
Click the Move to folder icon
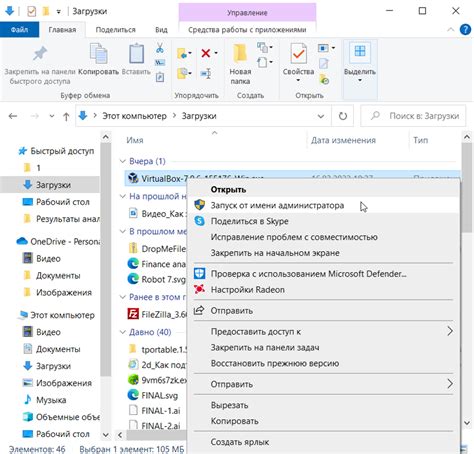[182, 53]
